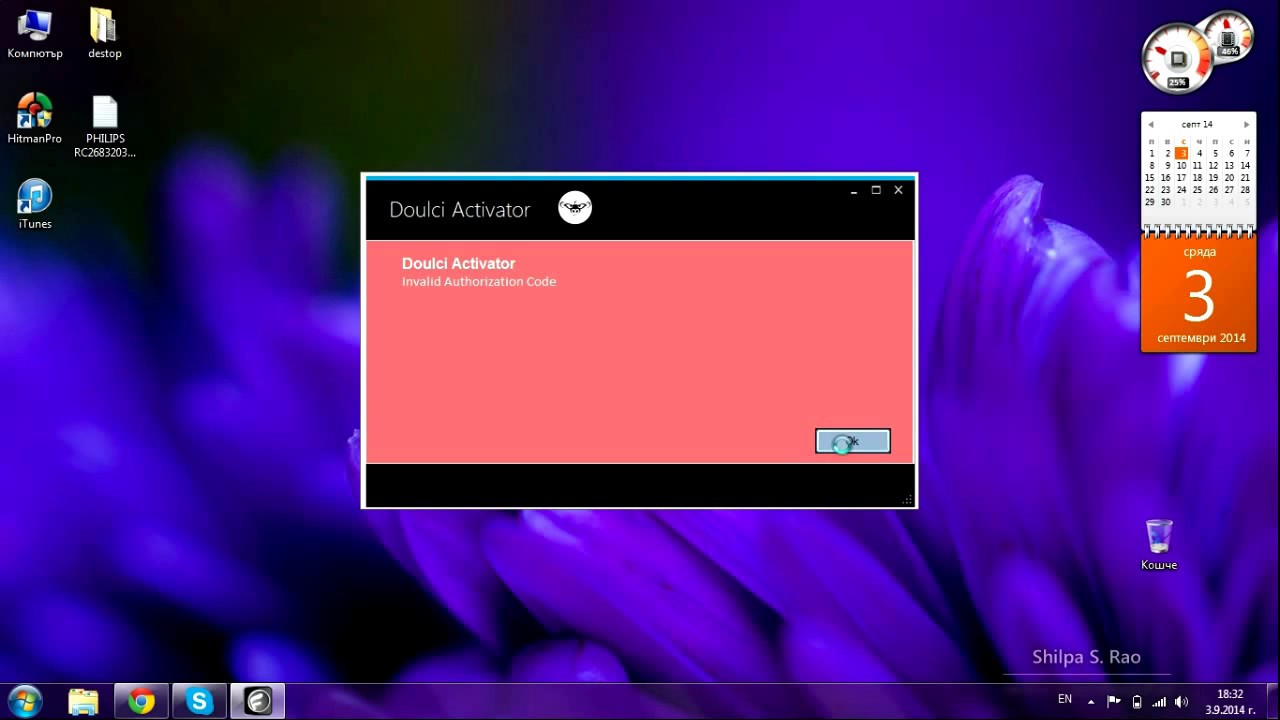Viewport: 1280px width, 720px height.
Task: Select the PHILIPS RC2683203 file icon
Action: [x=105, y=126]
